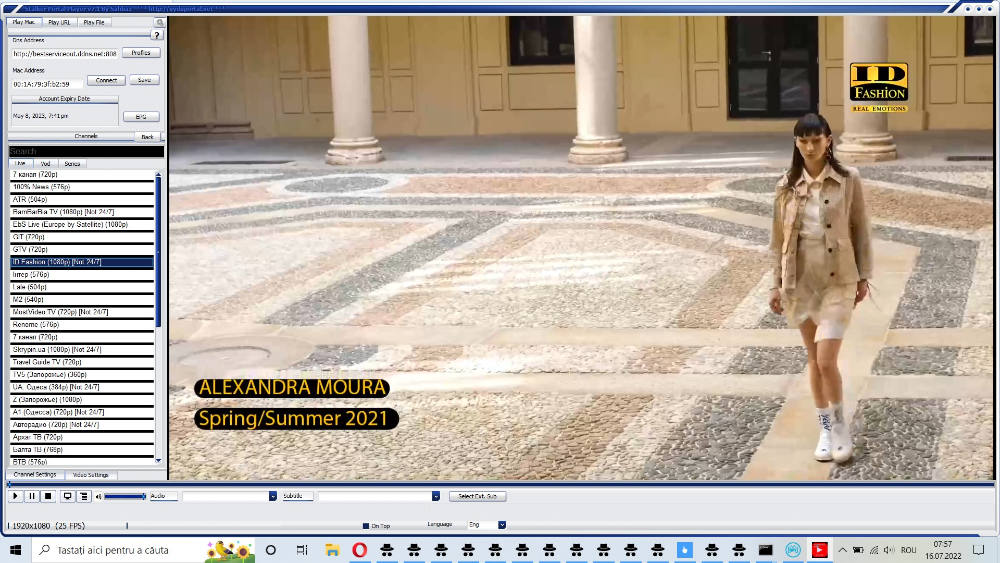Screen dimensions: 1000x563
Task: Select channel Skrypin.ua (1080p)
Action: click(x=82, y=349)
